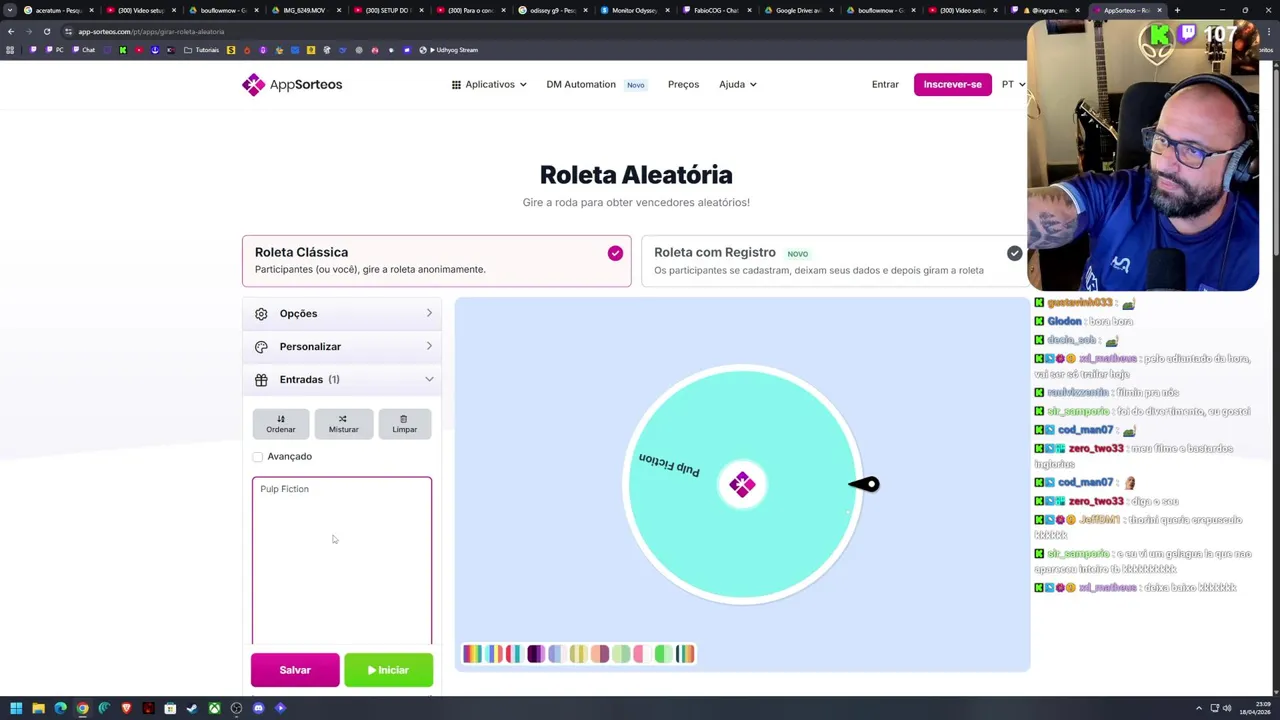Click the Ordenar sort icon button
Image resolution: width=1280 pixels, height=720 pixels.
(x=281, y=424)
